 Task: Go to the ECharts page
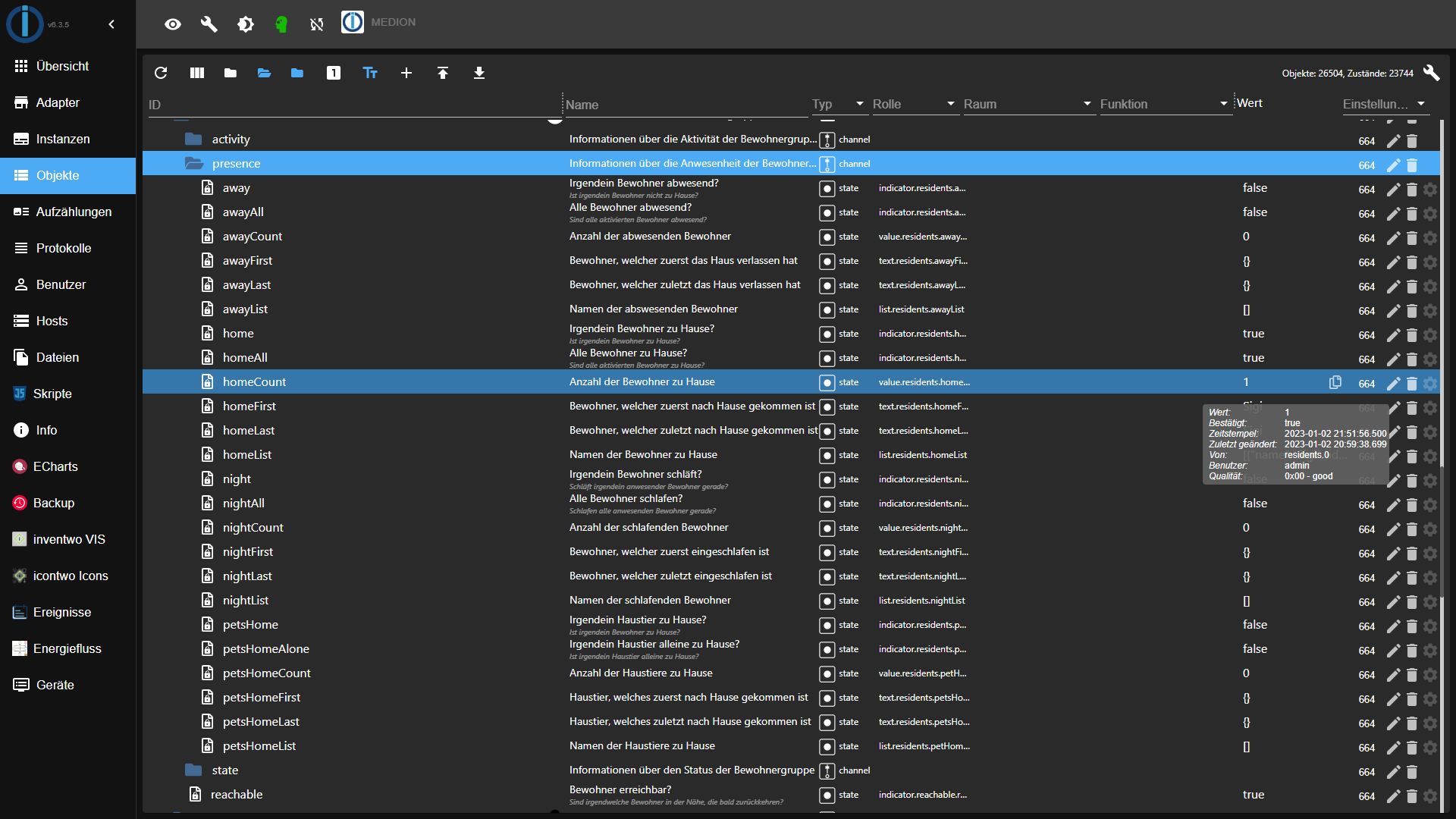[x=67, y=466]
